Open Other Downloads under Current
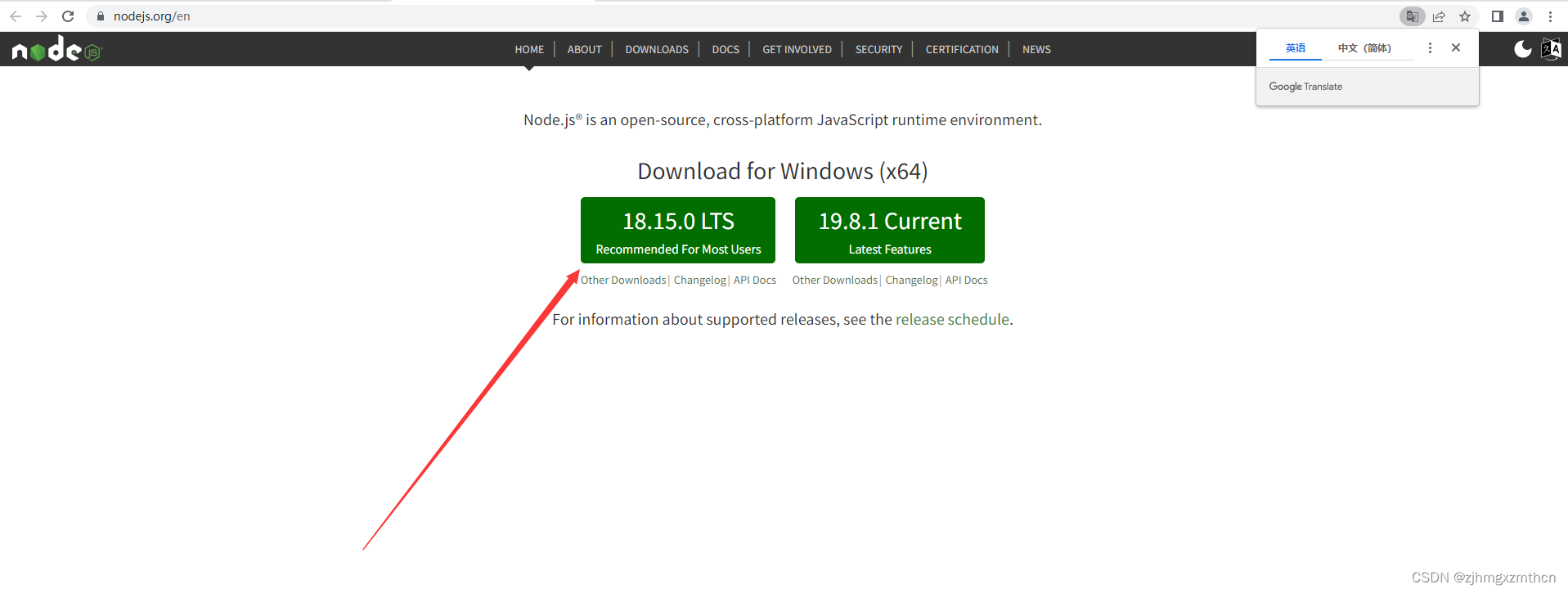1568x593 pixels. (x=834, y=280)
